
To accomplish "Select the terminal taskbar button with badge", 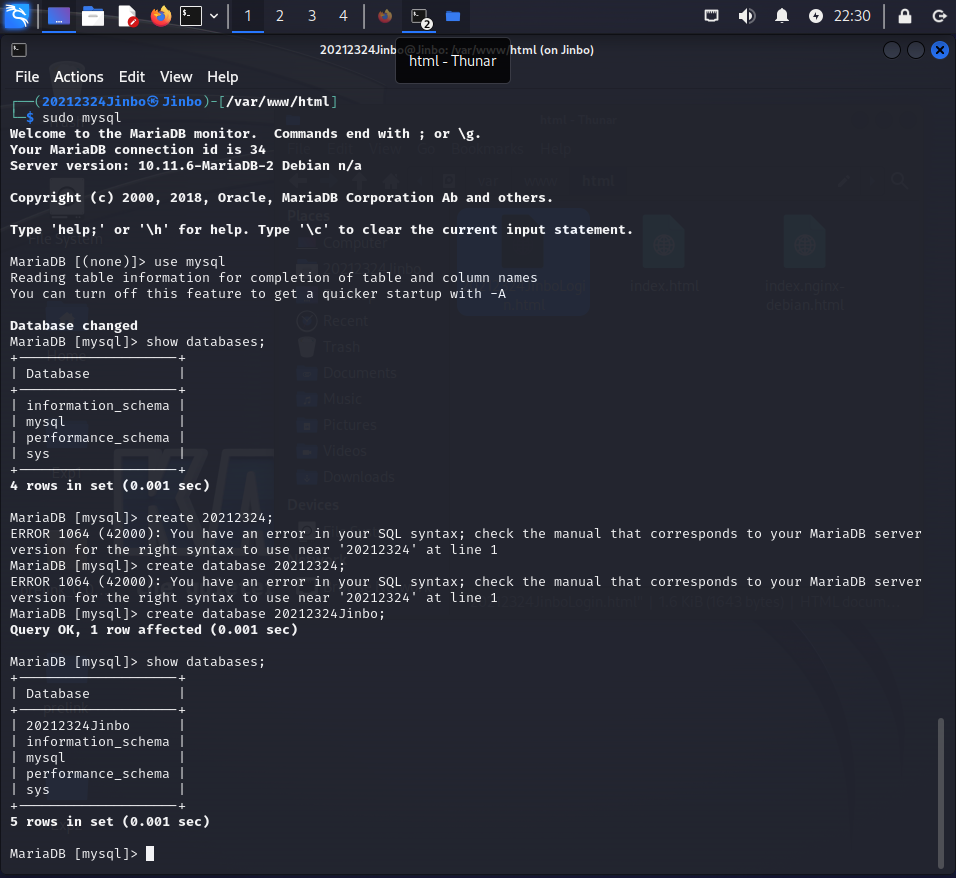I will pos(419,16).
